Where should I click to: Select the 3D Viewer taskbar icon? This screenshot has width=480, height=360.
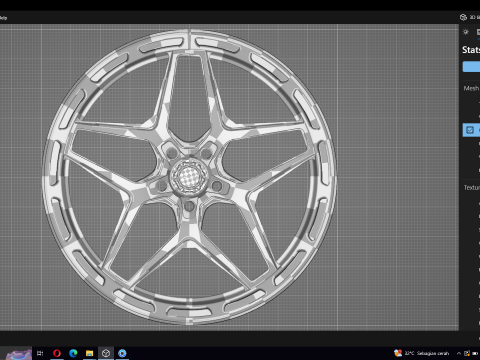106,353
